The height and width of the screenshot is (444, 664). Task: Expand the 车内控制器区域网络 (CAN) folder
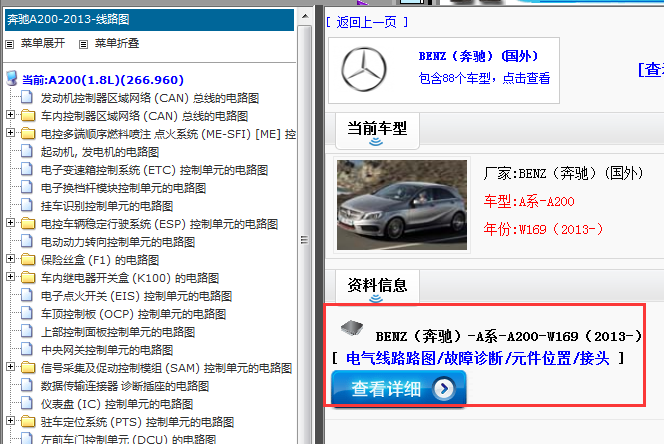[11, 115]
